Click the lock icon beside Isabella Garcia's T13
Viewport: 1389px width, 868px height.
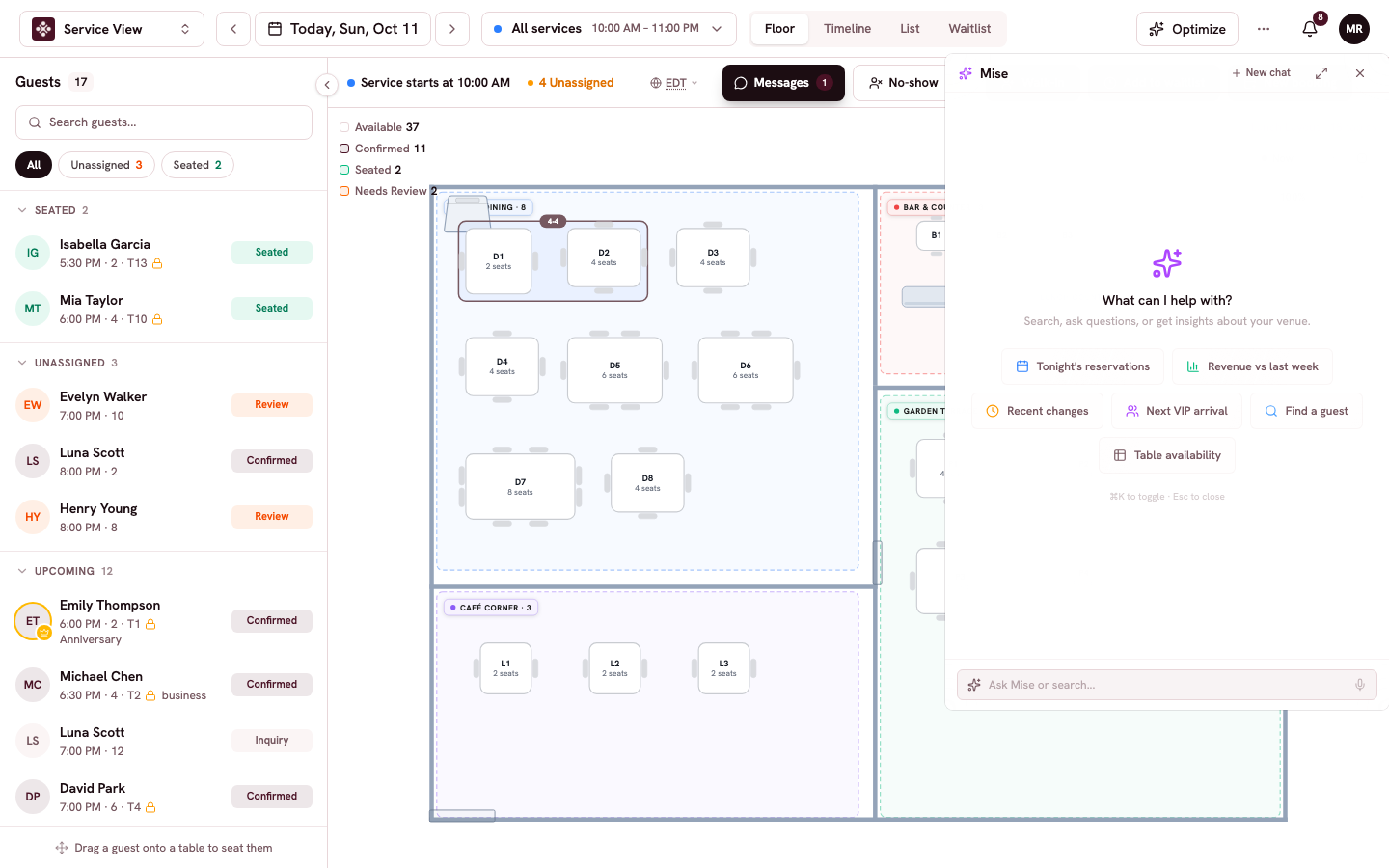point(157,263)
